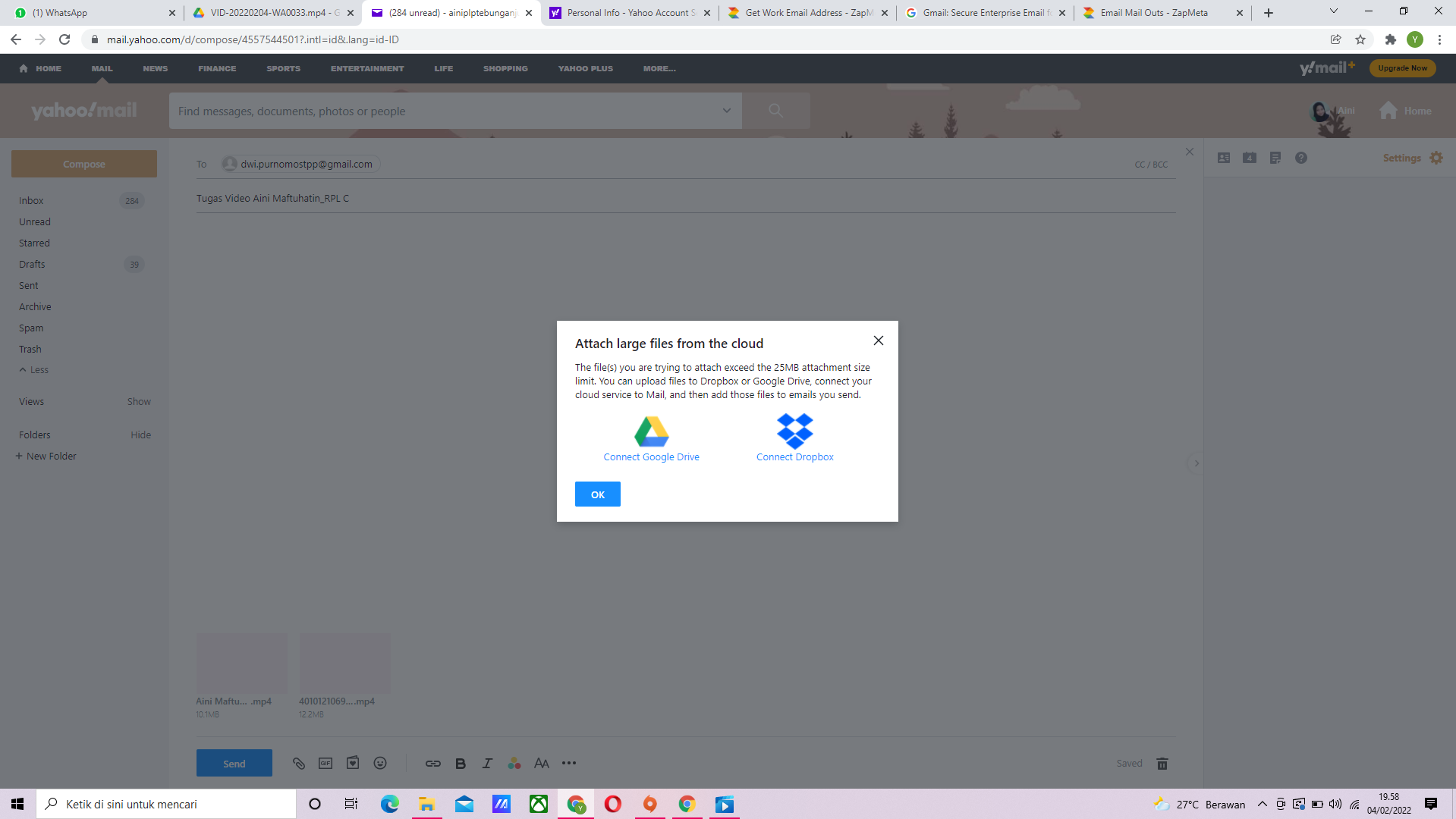Expand the right side panel chevron
The image size is (1456, 819).
[1196, 463]
